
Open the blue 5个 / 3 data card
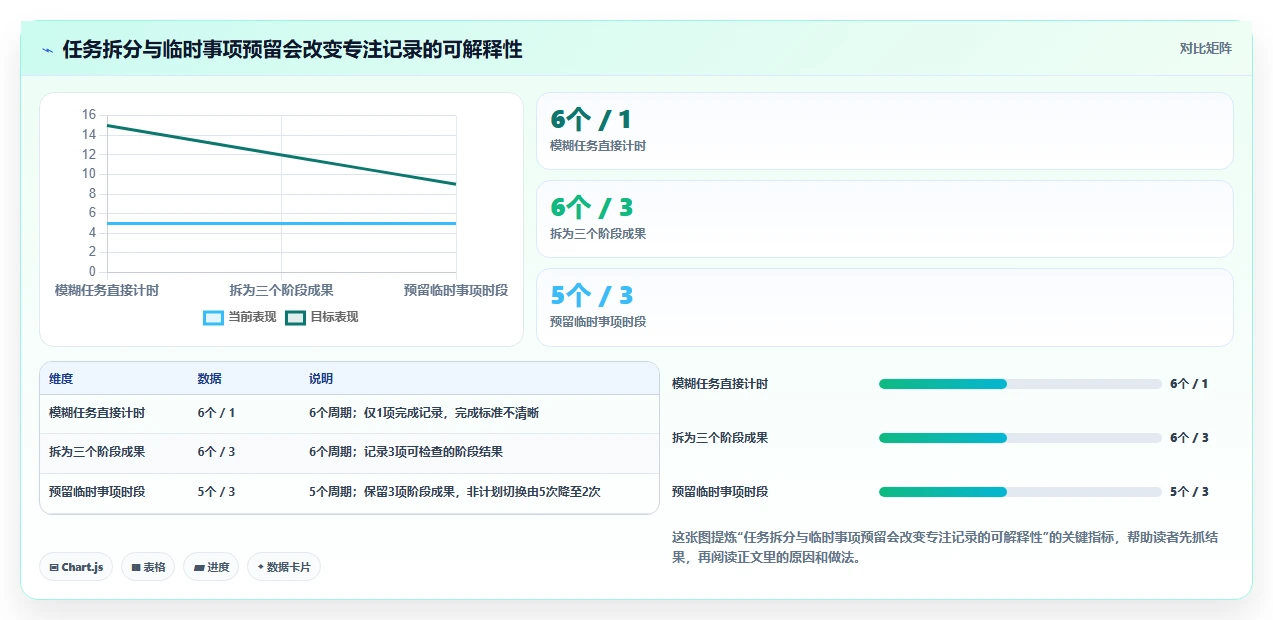[x=885, y=307]
